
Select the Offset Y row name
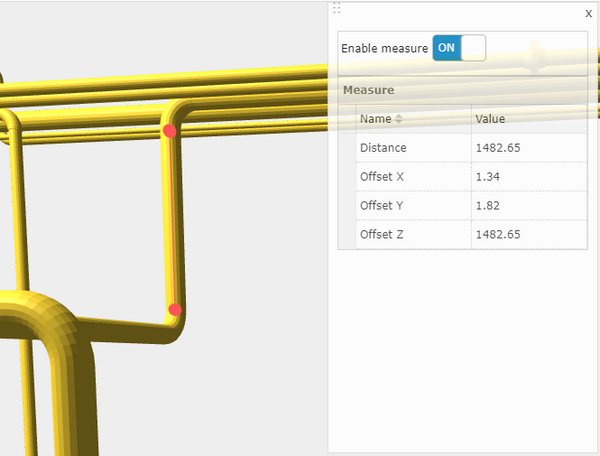382,206
